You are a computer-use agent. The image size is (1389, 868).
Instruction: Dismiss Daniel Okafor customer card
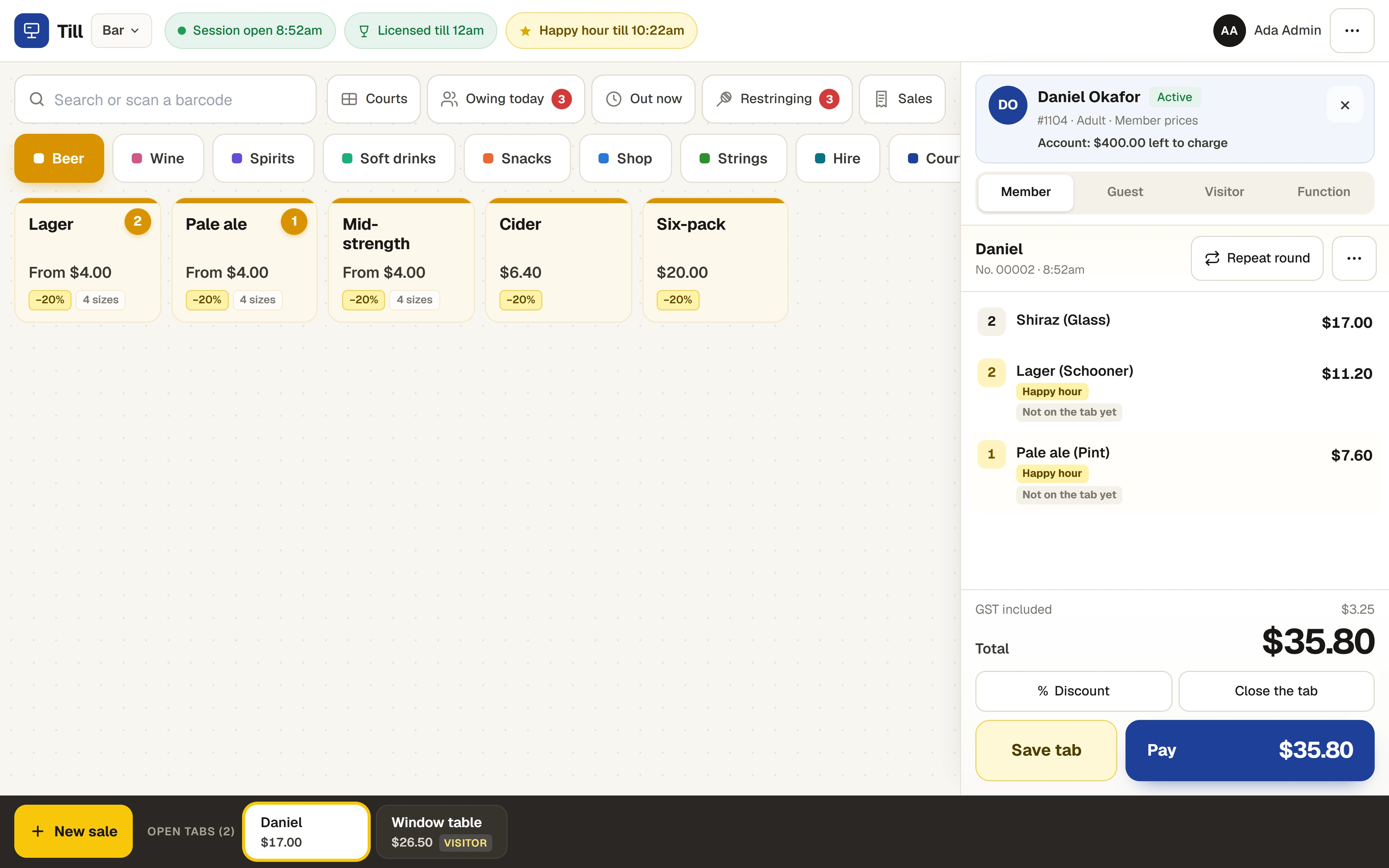point(1345,105)
